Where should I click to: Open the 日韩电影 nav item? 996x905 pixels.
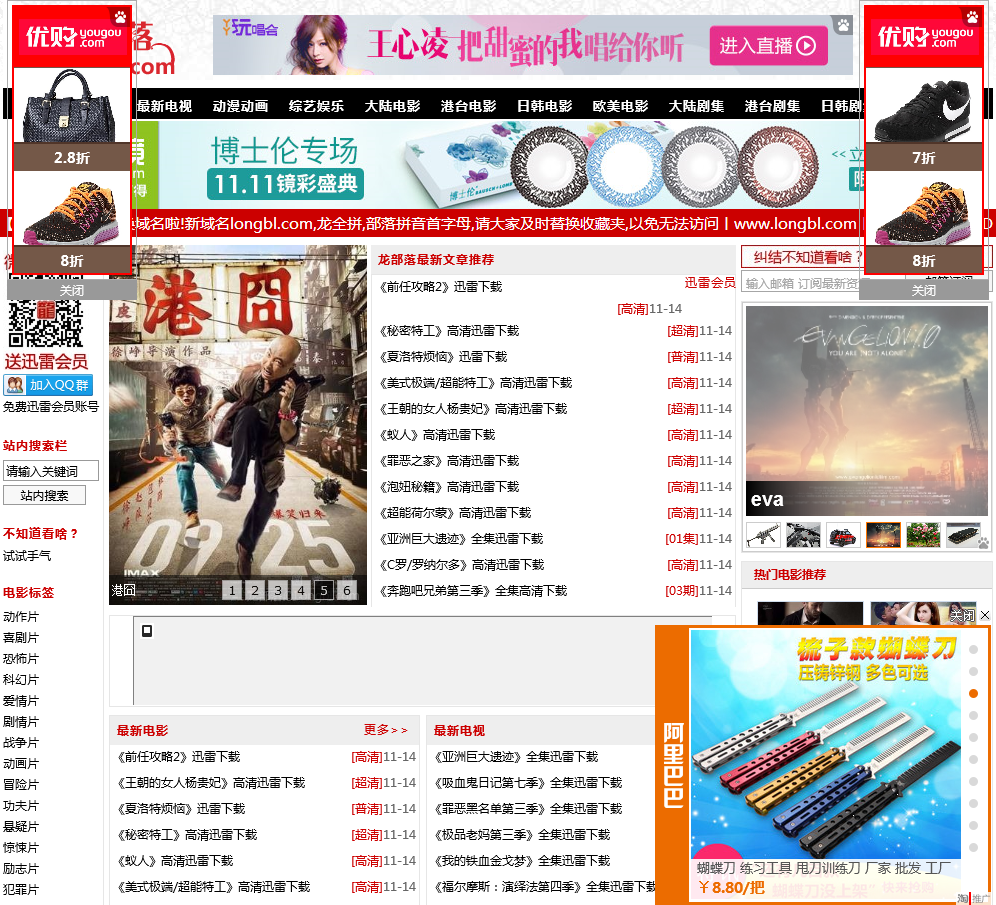pos(544,105)
